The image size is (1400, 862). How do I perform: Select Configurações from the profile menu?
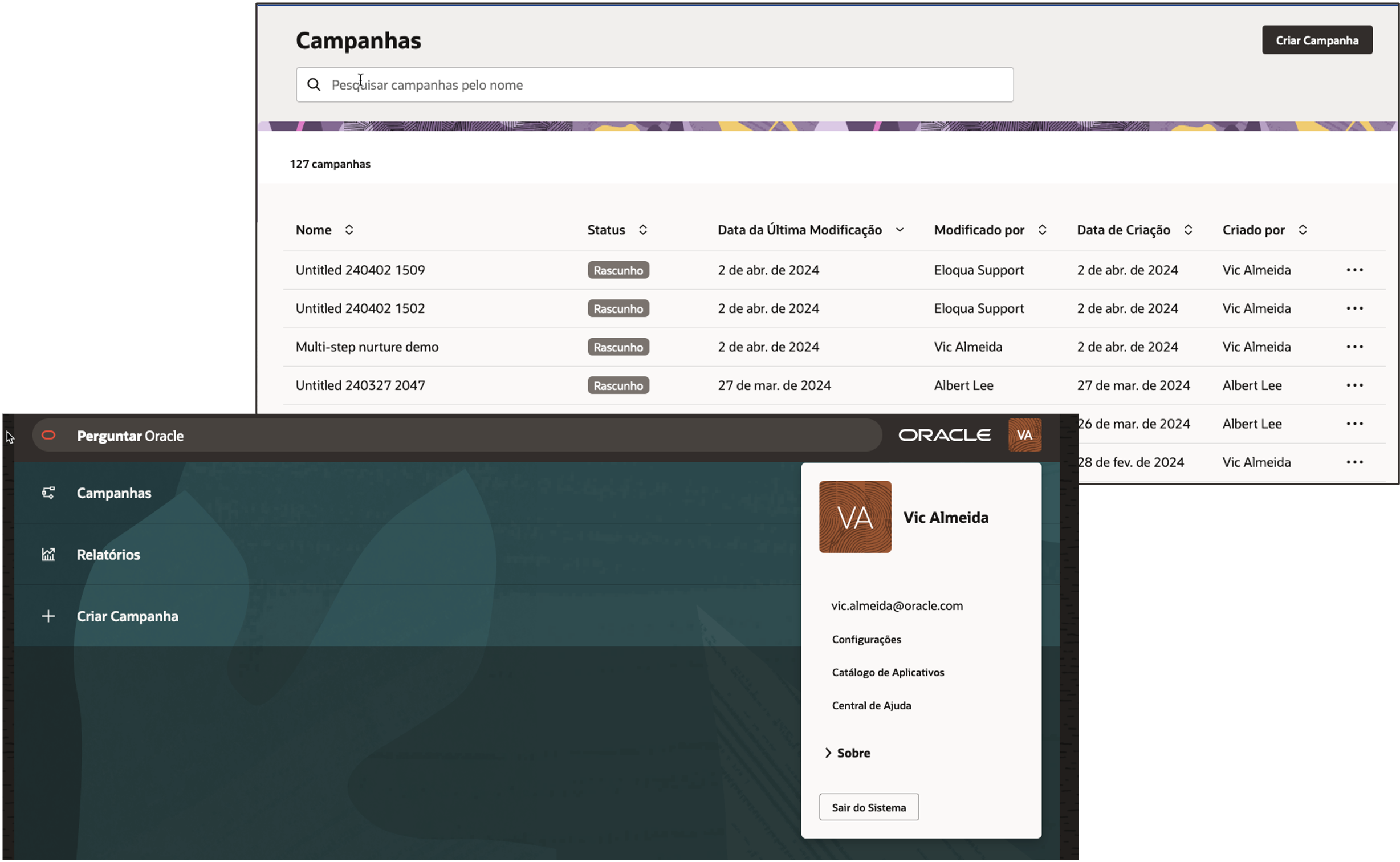click(866, 639)
